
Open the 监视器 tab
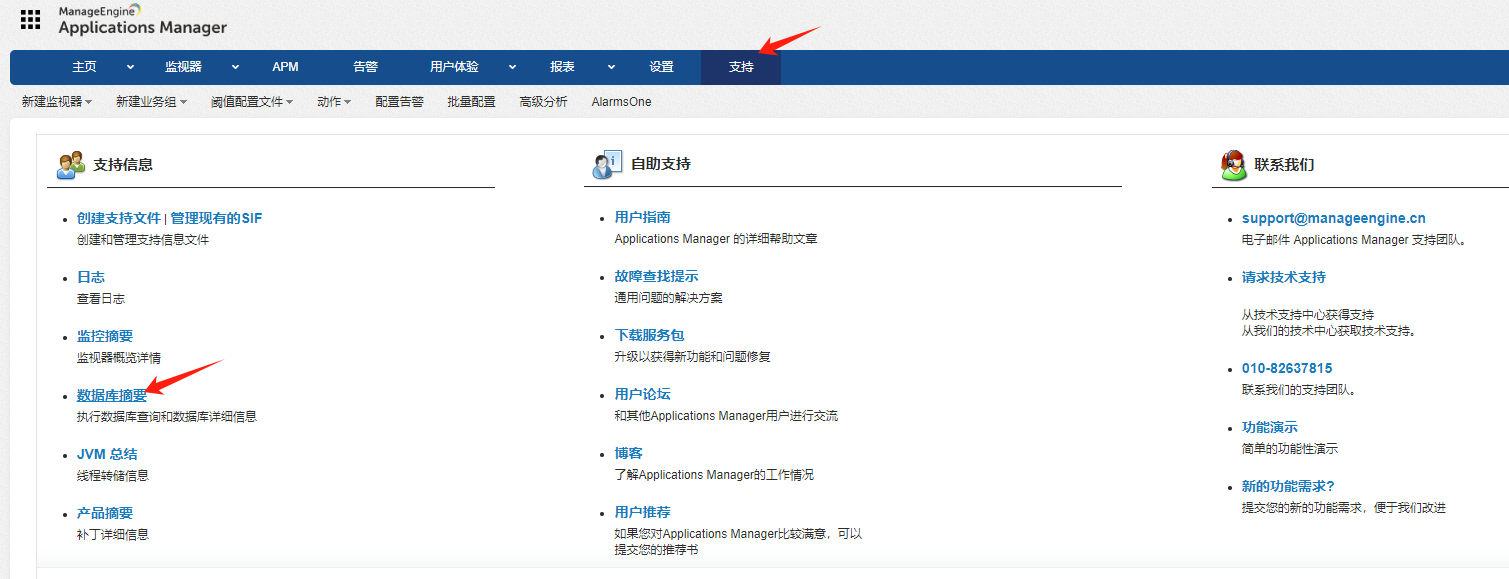tap(183, 67)
